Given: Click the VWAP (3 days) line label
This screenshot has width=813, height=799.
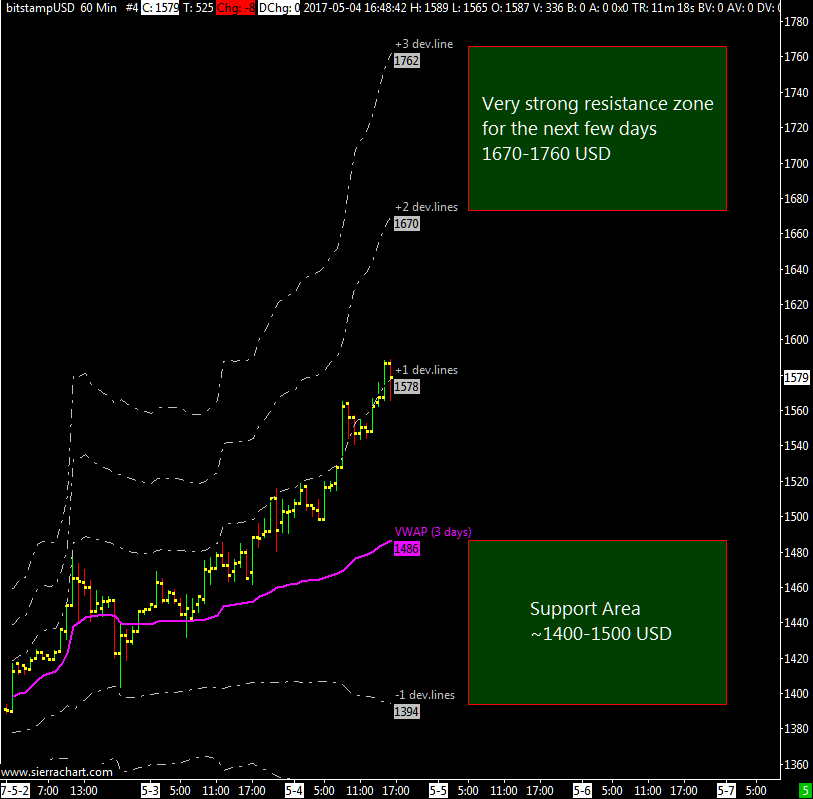Looking at the screenshot, I should point(433,532).
